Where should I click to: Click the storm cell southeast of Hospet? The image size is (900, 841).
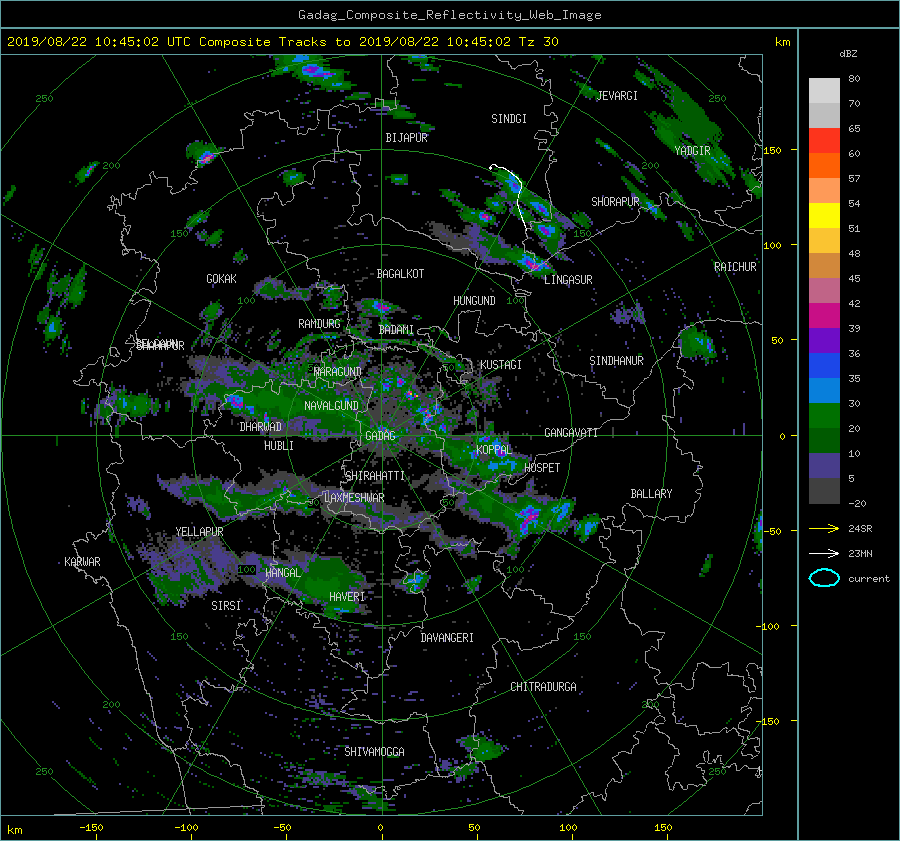point(529,515)
